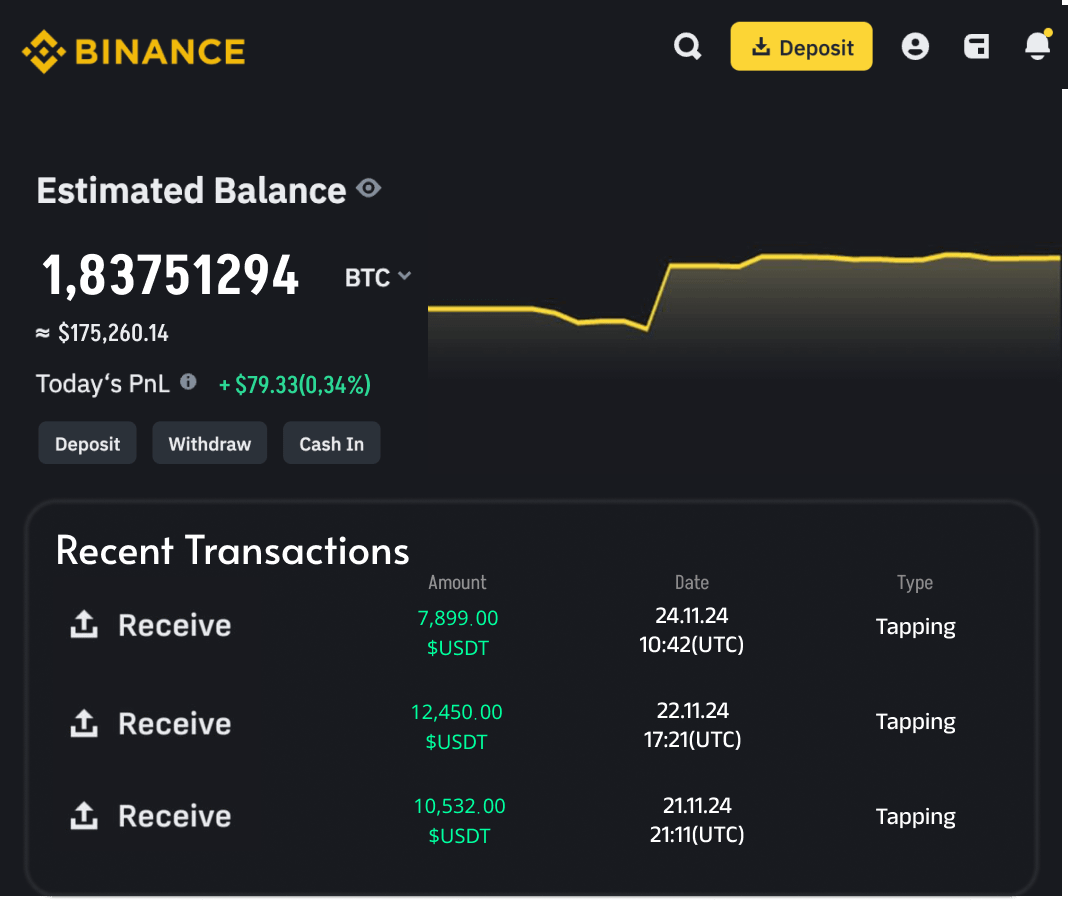Click the Estimated Balance heading

pos(191,190)
